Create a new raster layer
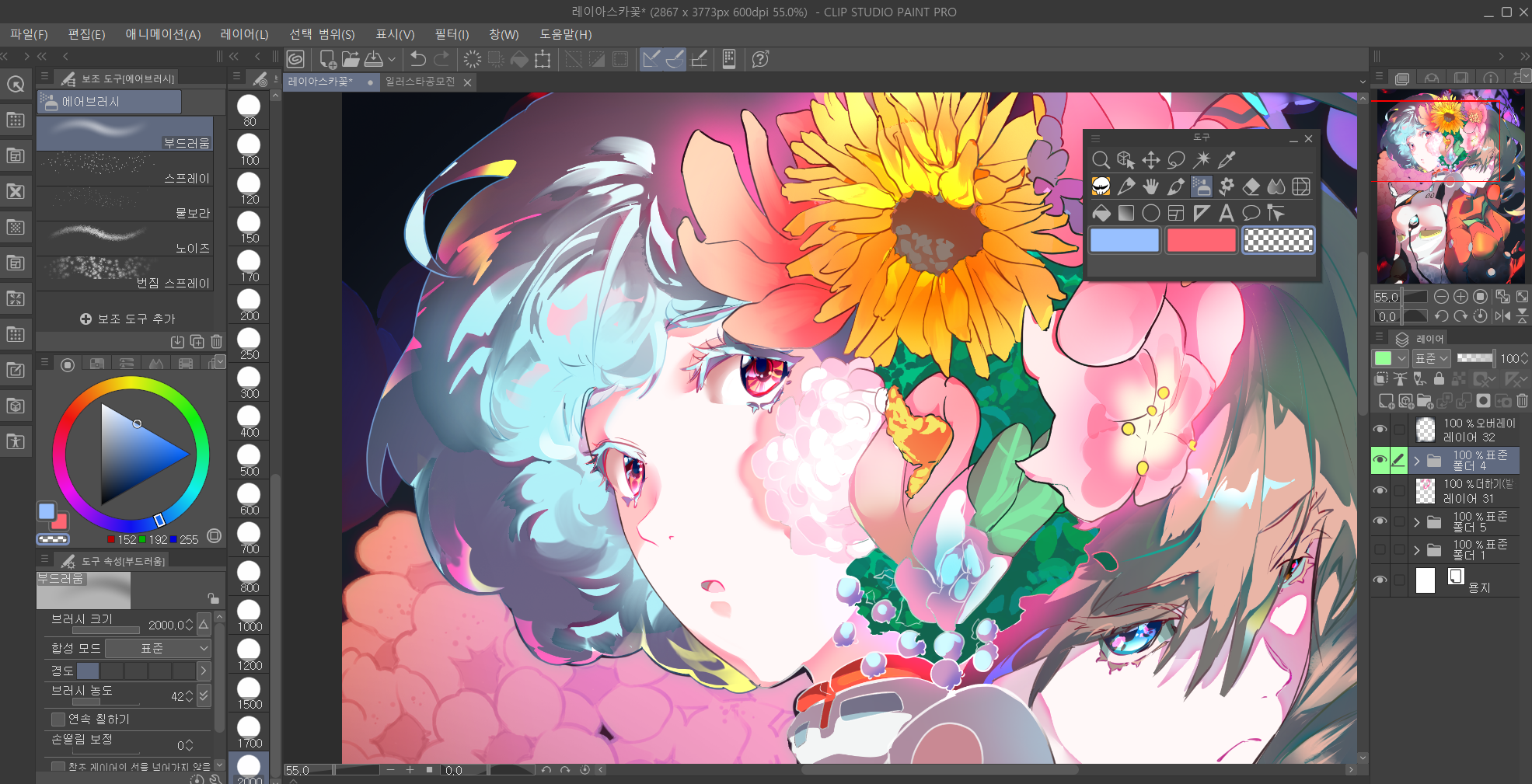Screen dimensions: 1532x784 point(1386,401)
